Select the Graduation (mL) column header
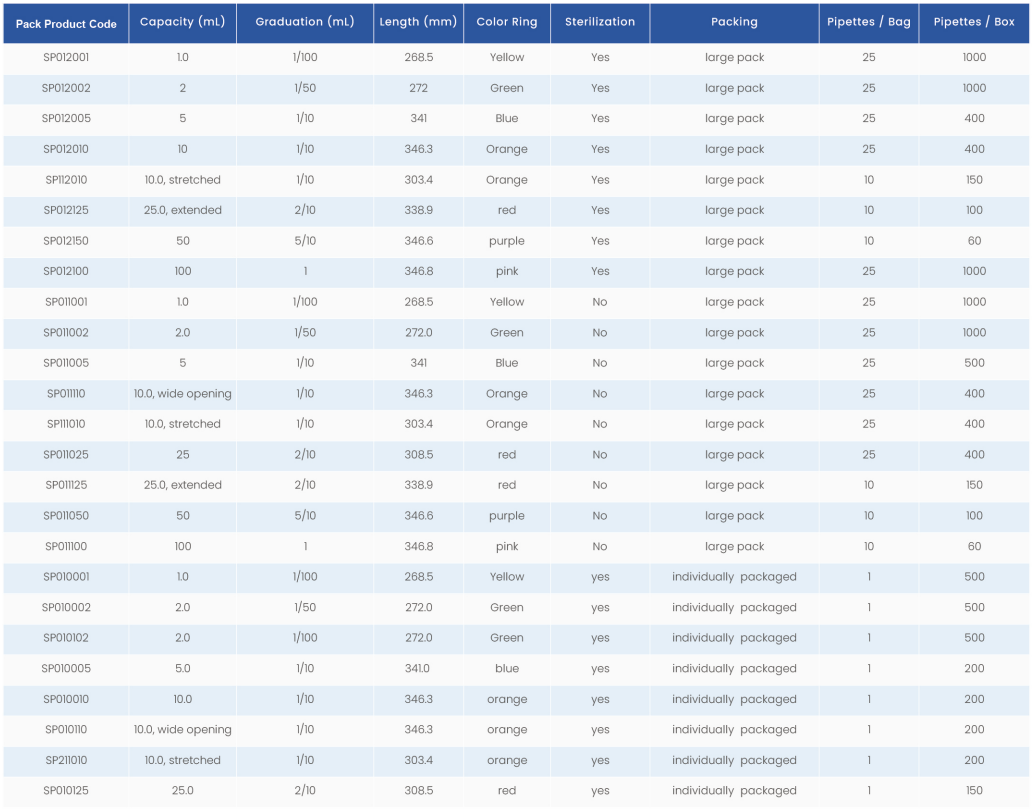 tap(305, 22)
